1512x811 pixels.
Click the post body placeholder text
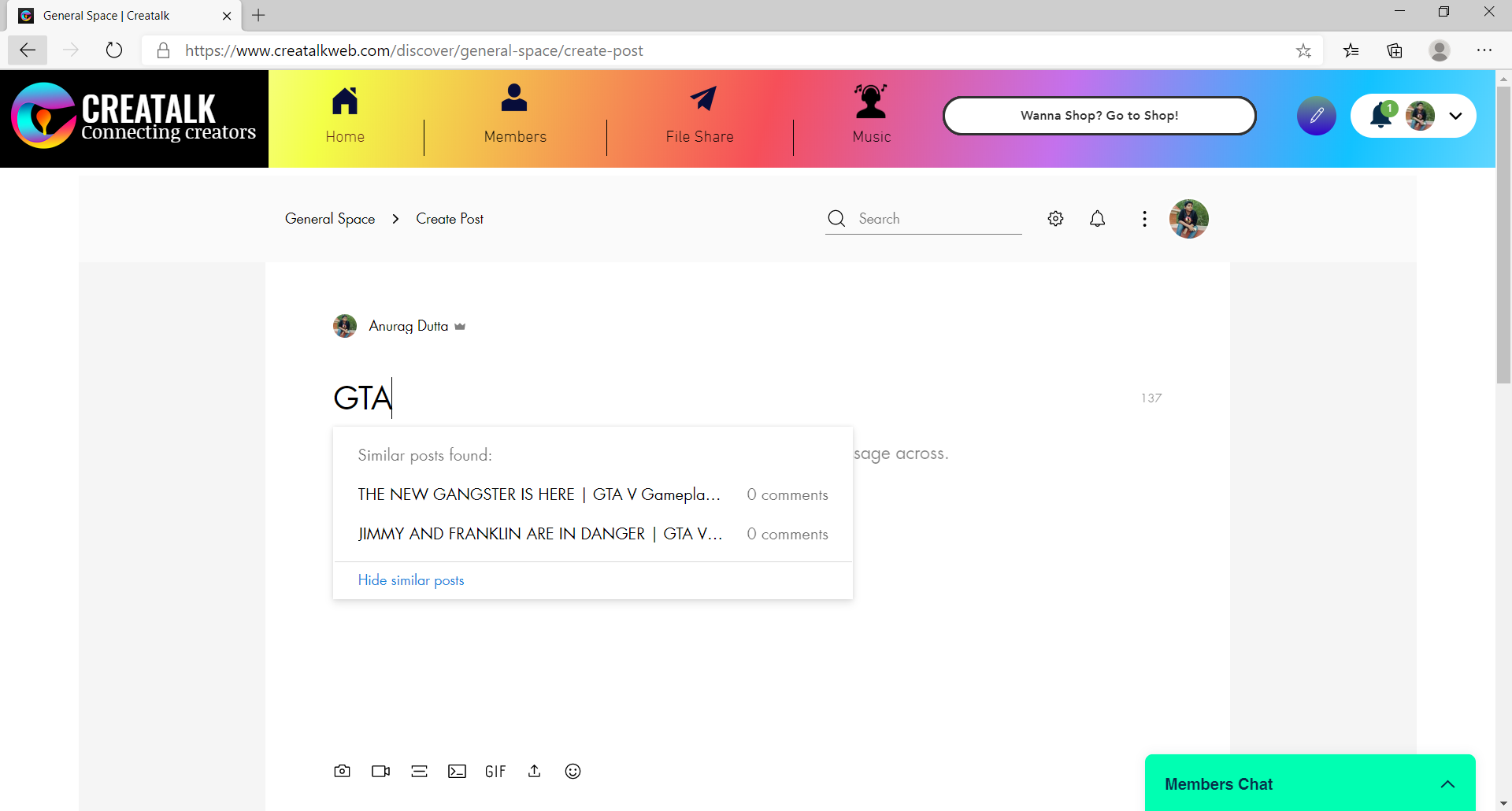tap(901, 454)
